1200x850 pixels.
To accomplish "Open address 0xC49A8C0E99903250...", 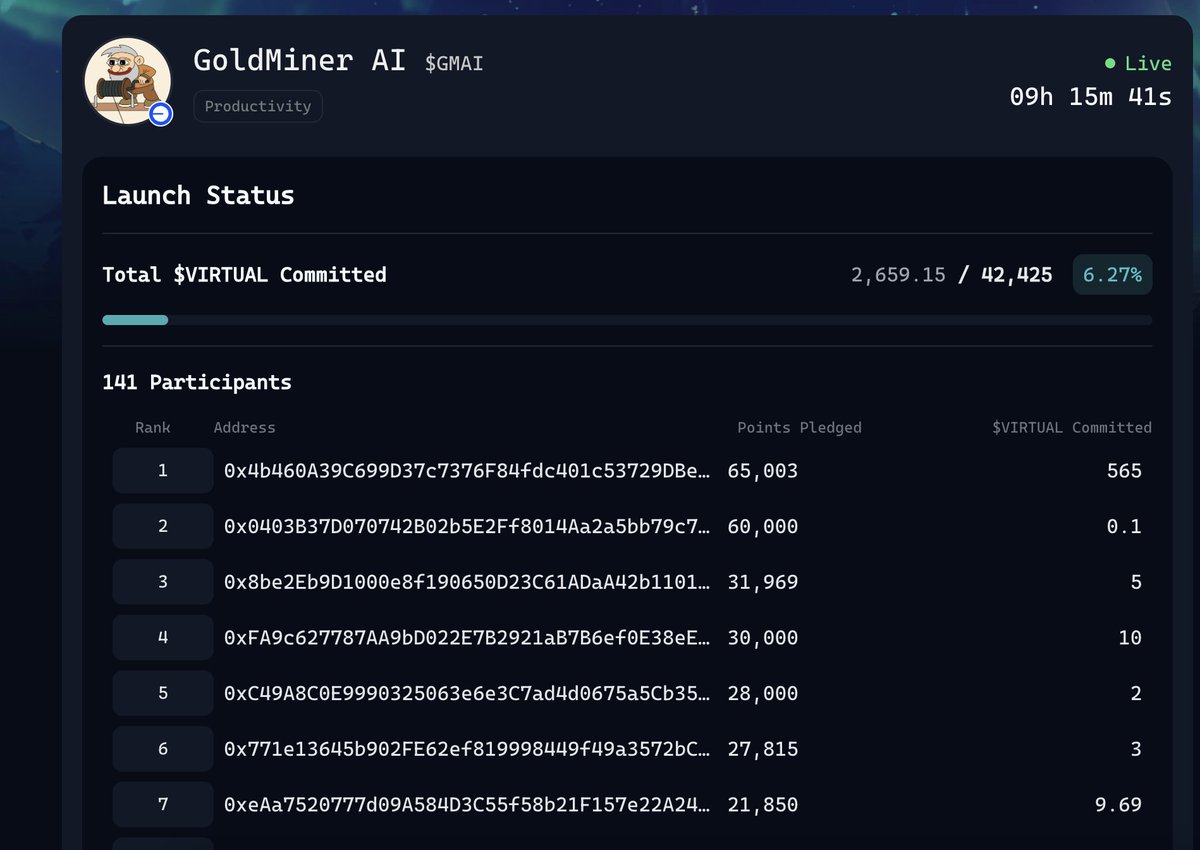I will tap(468, 693).
